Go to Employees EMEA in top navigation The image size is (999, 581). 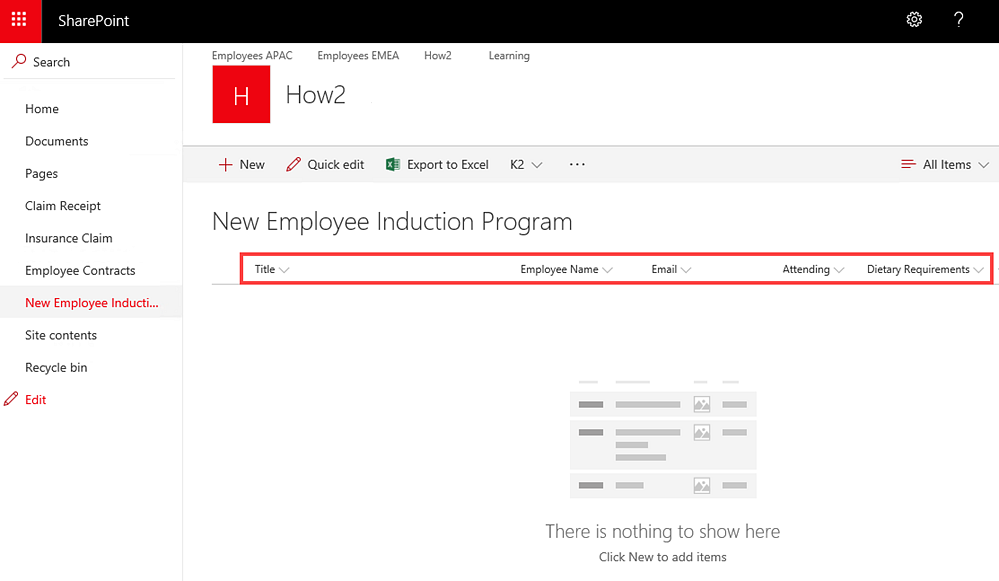coord(358,56)
